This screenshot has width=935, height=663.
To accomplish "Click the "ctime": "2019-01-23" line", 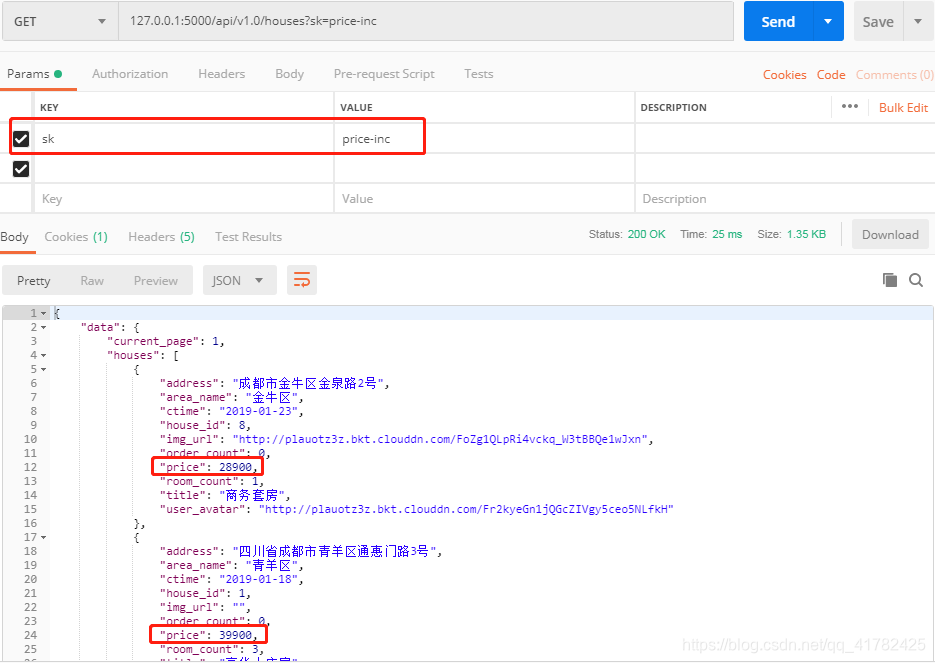I will 231,411.
